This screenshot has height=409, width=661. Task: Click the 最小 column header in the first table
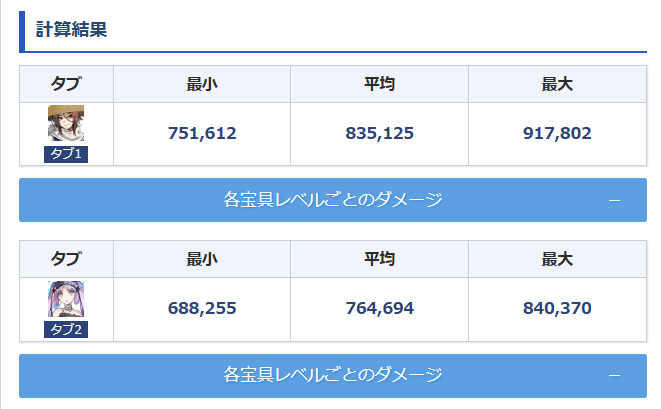(x=202, y=84)
